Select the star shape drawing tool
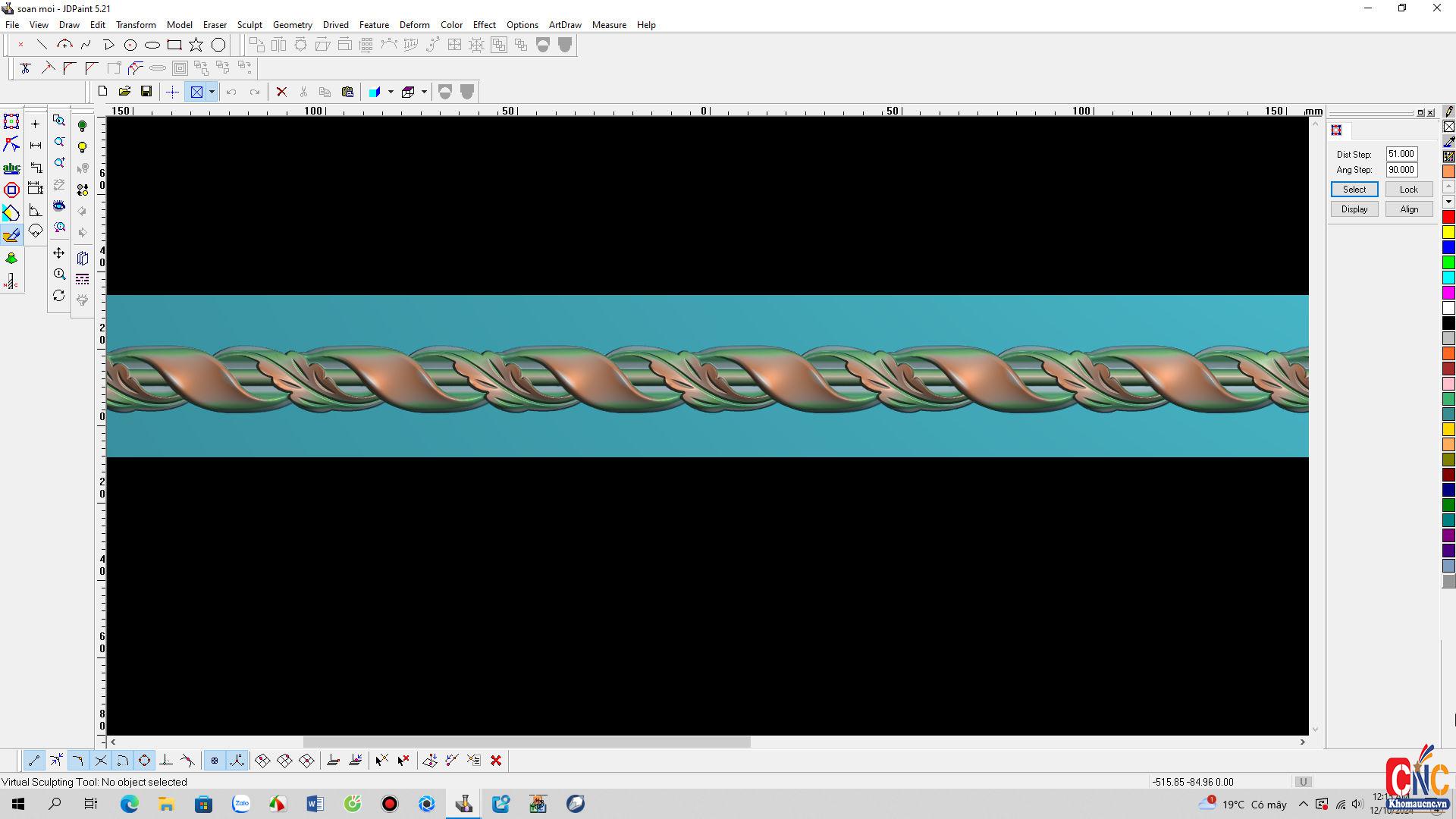 [196, 45]
